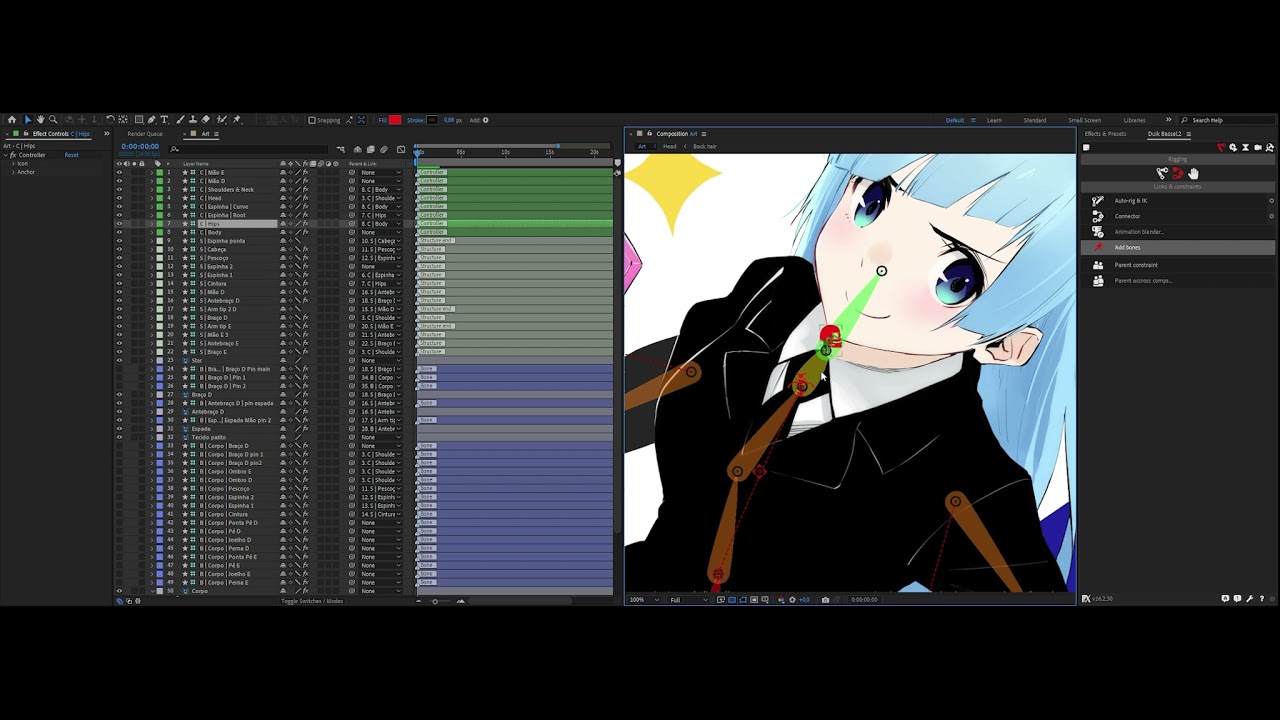Enable the Snapping checkbox
This screenshot has width=1280, height=720.
(x=312, y=120)
